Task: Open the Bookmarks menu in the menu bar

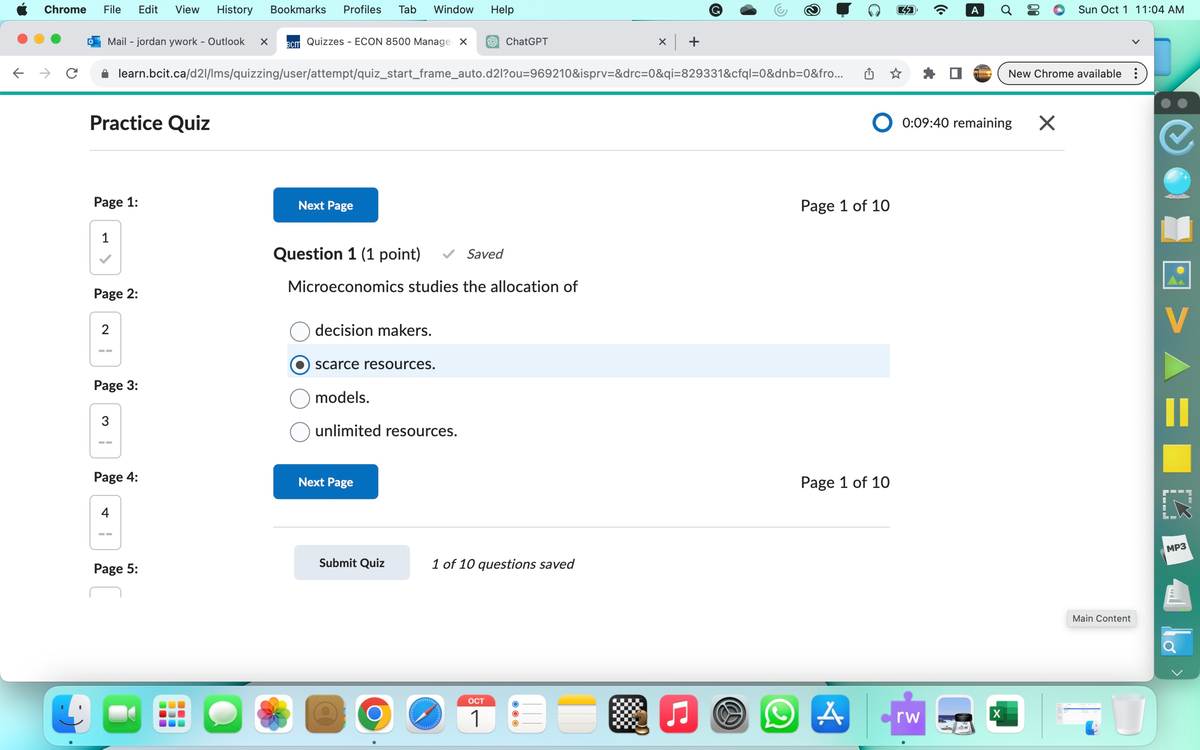Action: tap(298, 9)
